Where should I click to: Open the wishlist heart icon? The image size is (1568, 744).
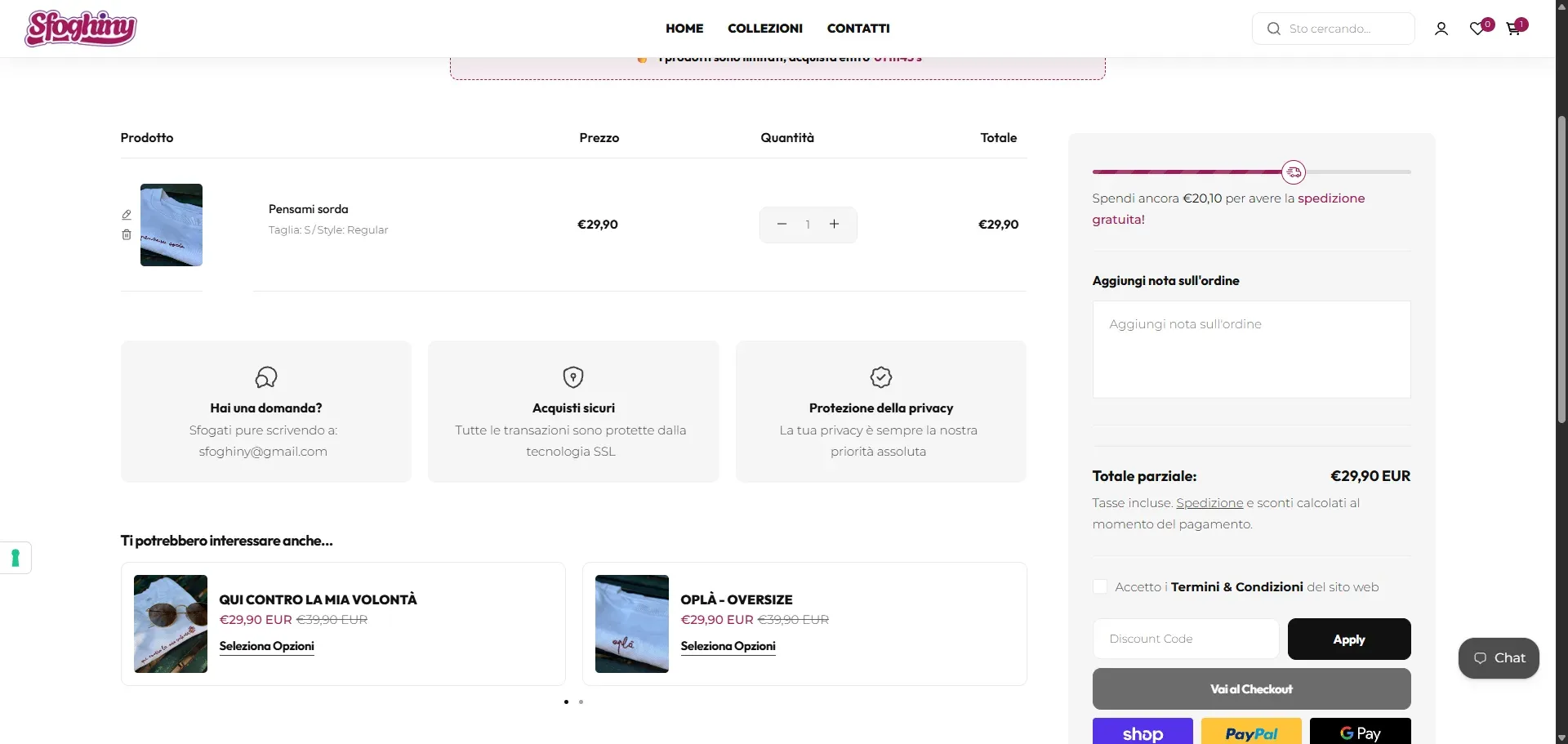click(1477, 29)
